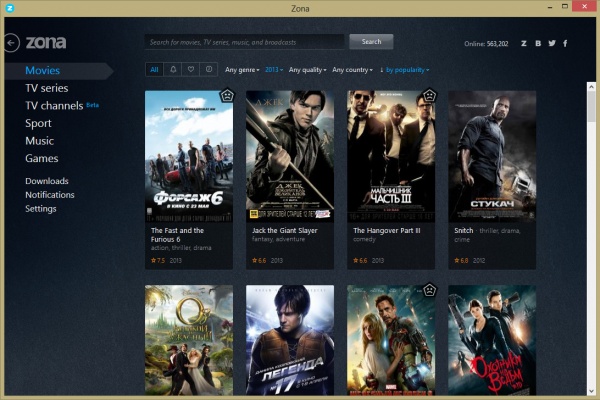600x400 pixels.
Task: Expand the Any genre dropdown
Action: [x=242, y=70]
